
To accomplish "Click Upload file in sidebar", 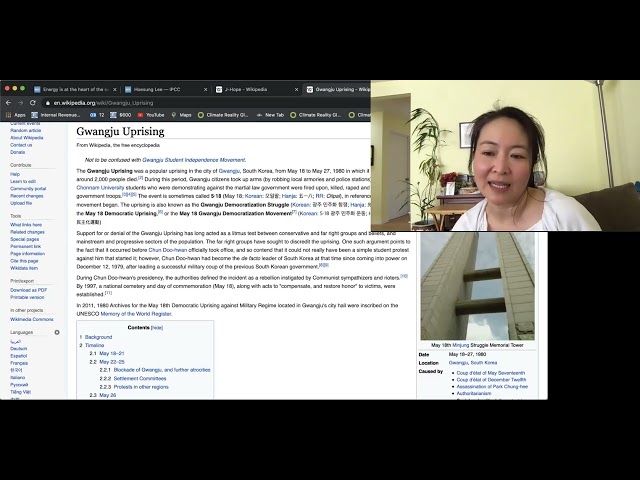I will [21, 203].
